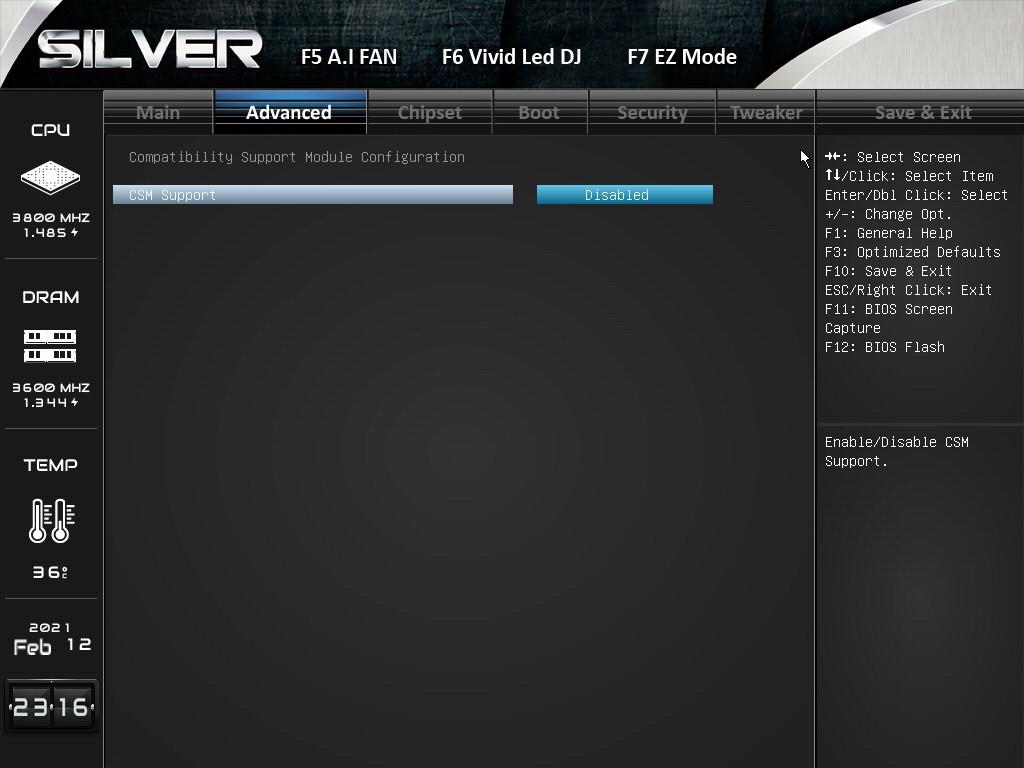This screenshot has width=1024, height=768.
Task: Click the F11: BIOS Screen Capture line
Action: pos(888,319)
